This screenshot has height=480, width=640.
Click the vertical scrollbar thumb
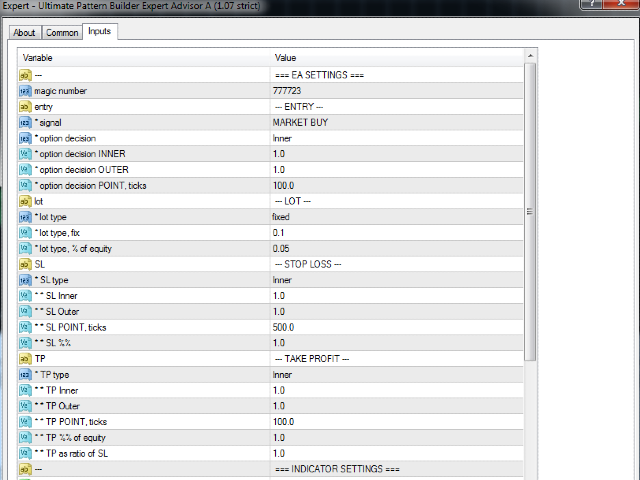point(530,212)
